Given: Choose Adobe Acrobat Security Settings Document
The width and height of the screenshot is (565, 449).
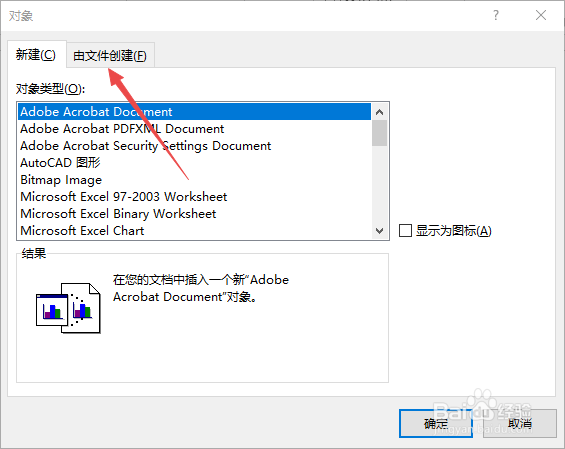Looking at the screenshot, I should (x=194, y=146).
